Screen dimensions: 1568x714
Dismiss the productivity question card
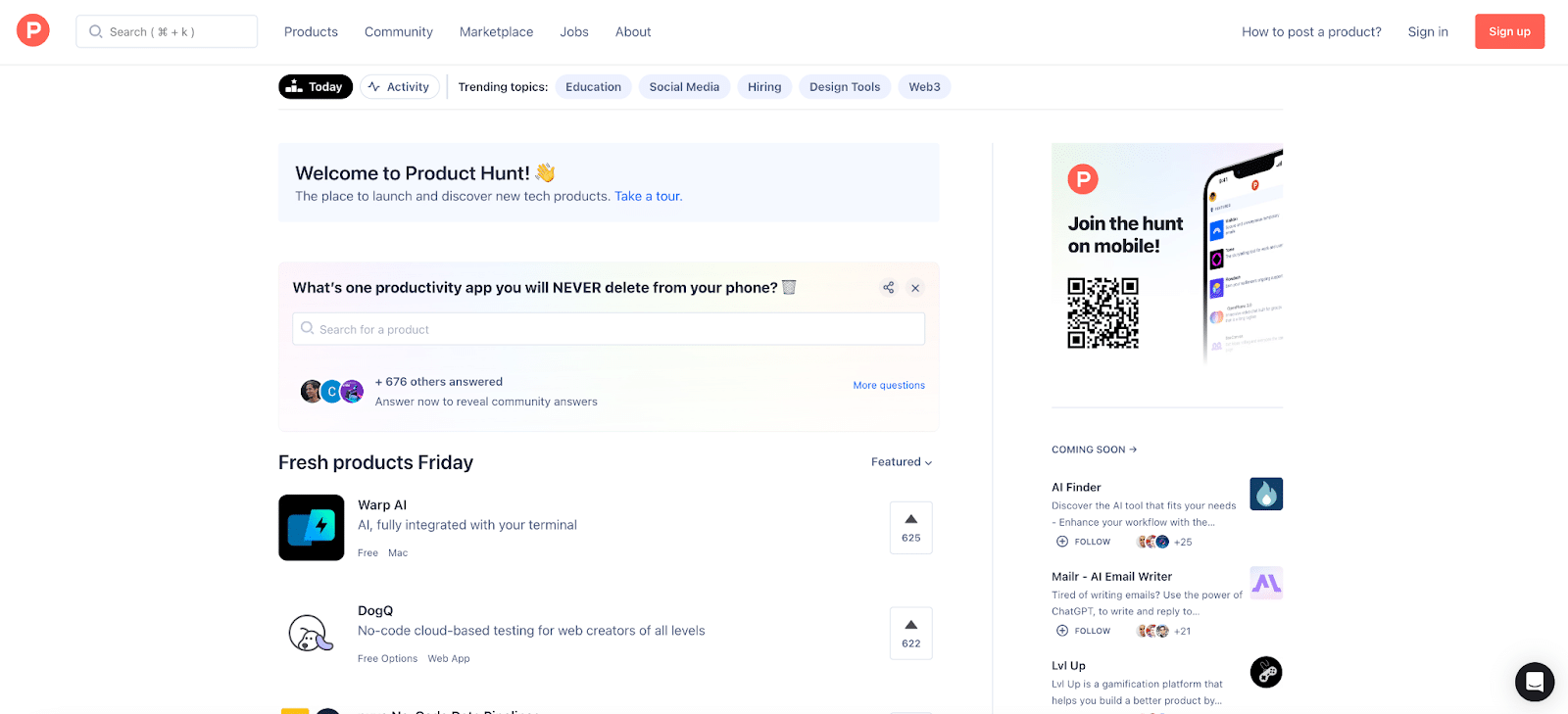pos(915,288)
